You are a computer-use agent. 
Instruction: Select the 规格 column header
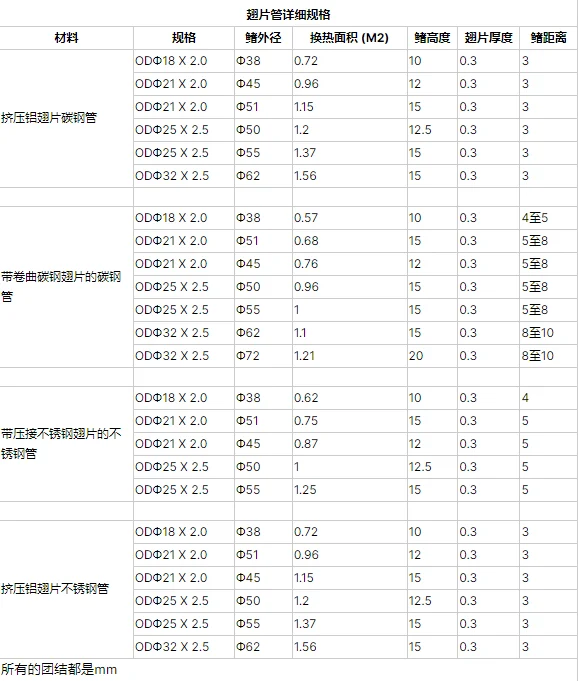[184, 38]
